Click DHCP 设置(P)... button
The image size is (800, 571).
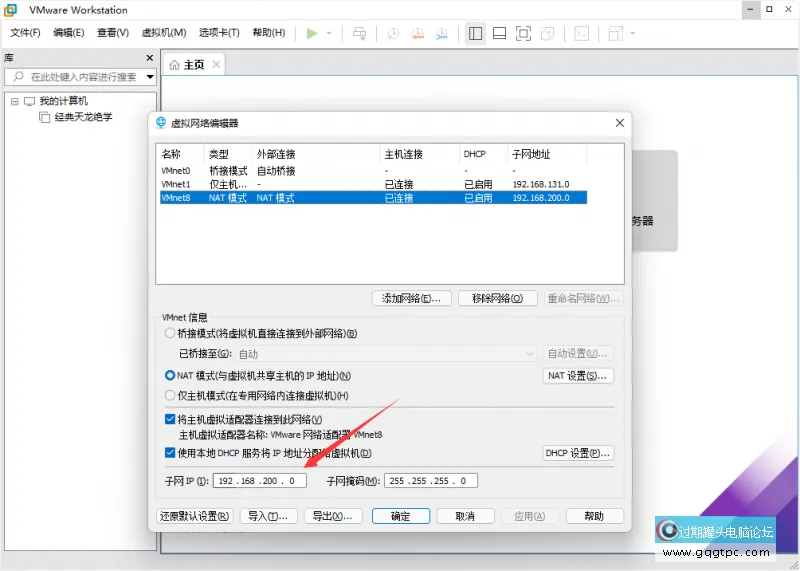tap(578, 453)
